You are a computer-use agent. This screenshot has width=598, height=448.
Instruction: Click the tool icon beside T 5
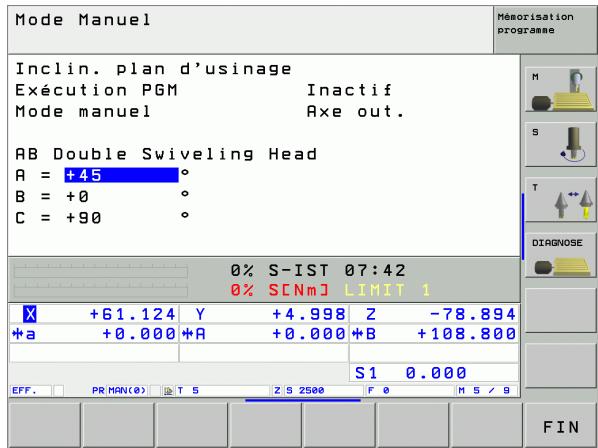[x=168, y=391]
